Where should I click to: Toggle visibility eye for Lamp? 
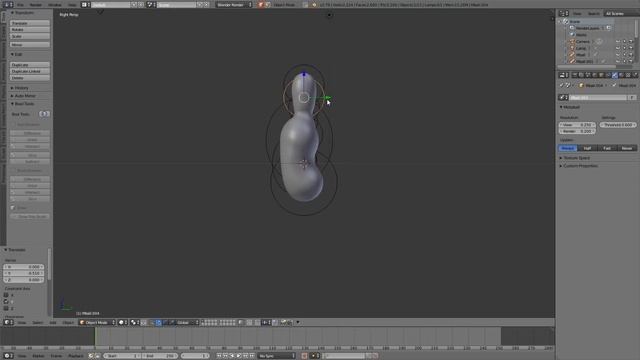tap(618, 48)
